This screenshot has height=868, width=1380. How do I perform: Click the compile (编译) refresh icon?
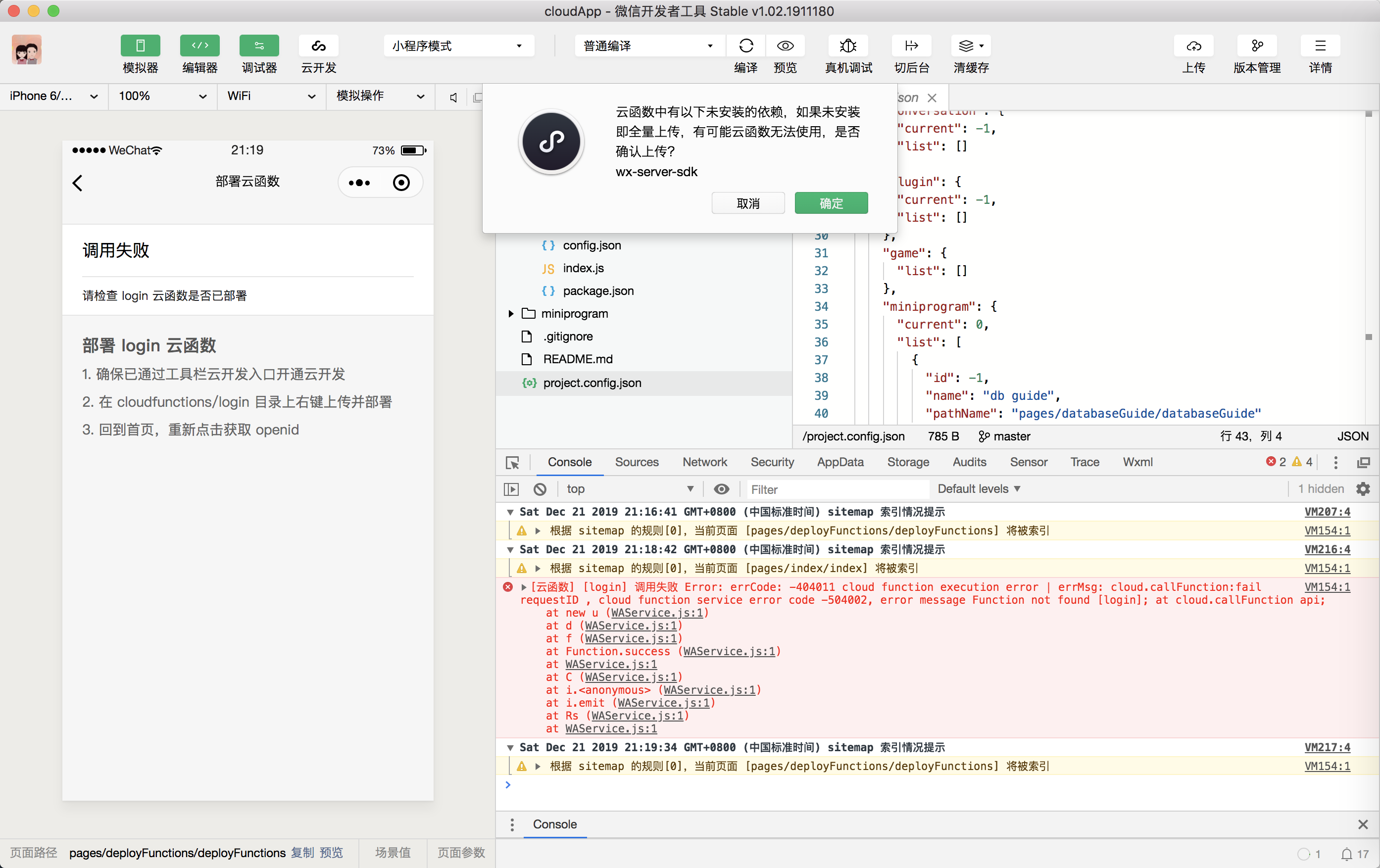coord(745,46)
